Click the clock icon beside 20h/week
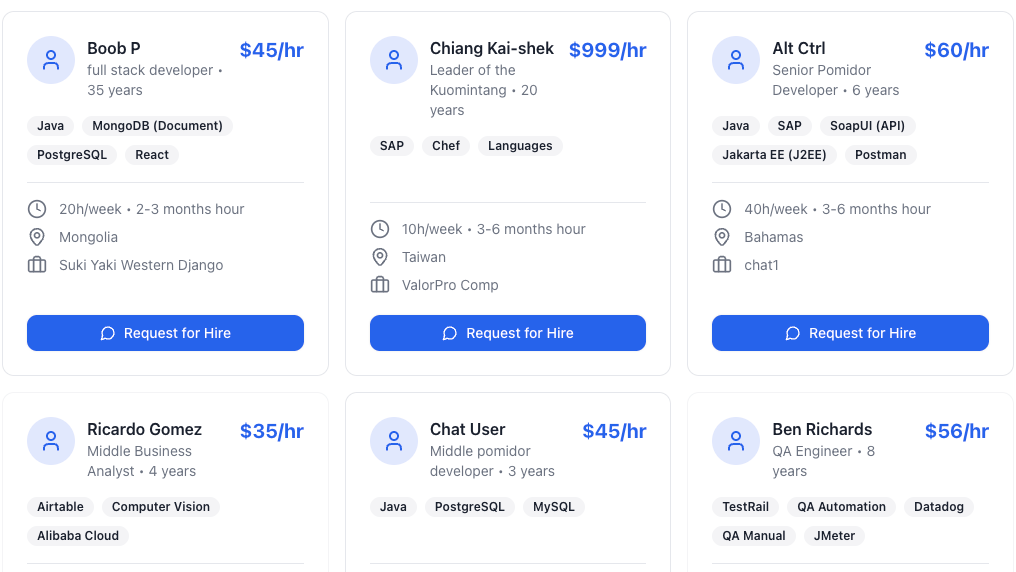This screenshot has height=572, width=1016. pyautogui.click(x=37, y=209)
